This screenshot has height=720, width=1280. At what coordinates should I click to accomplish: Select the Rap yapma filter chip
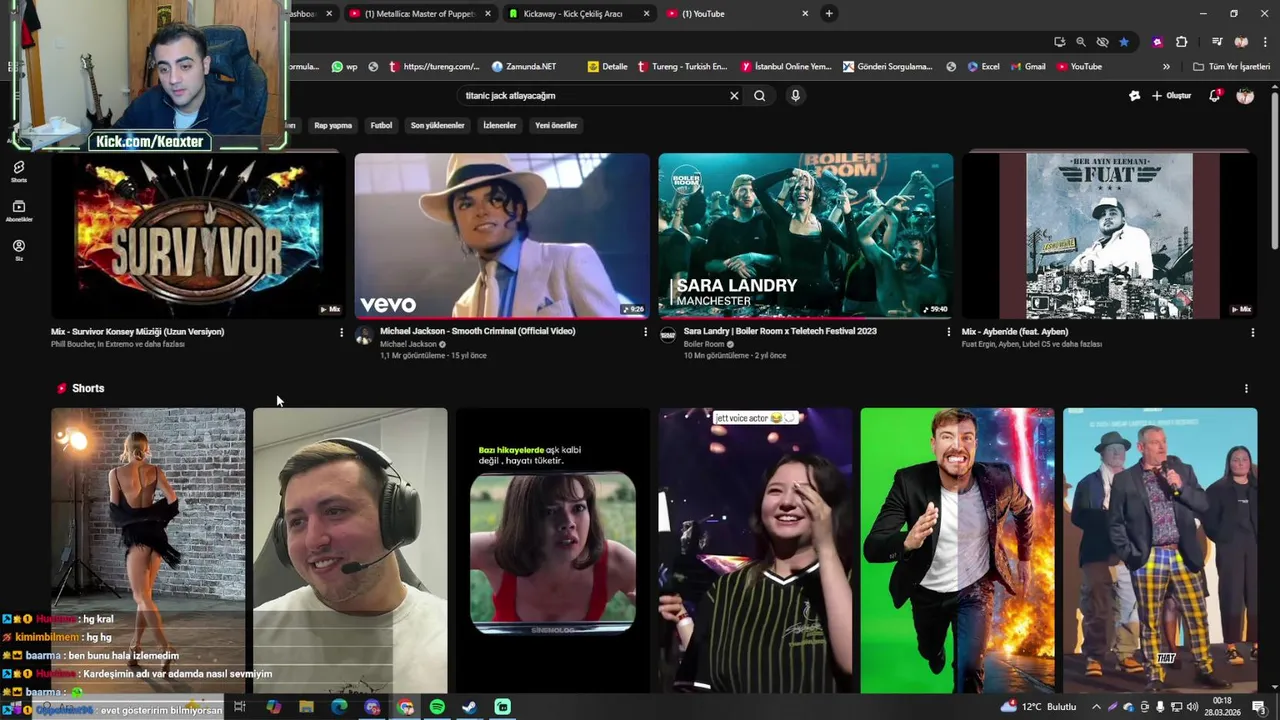333,126
